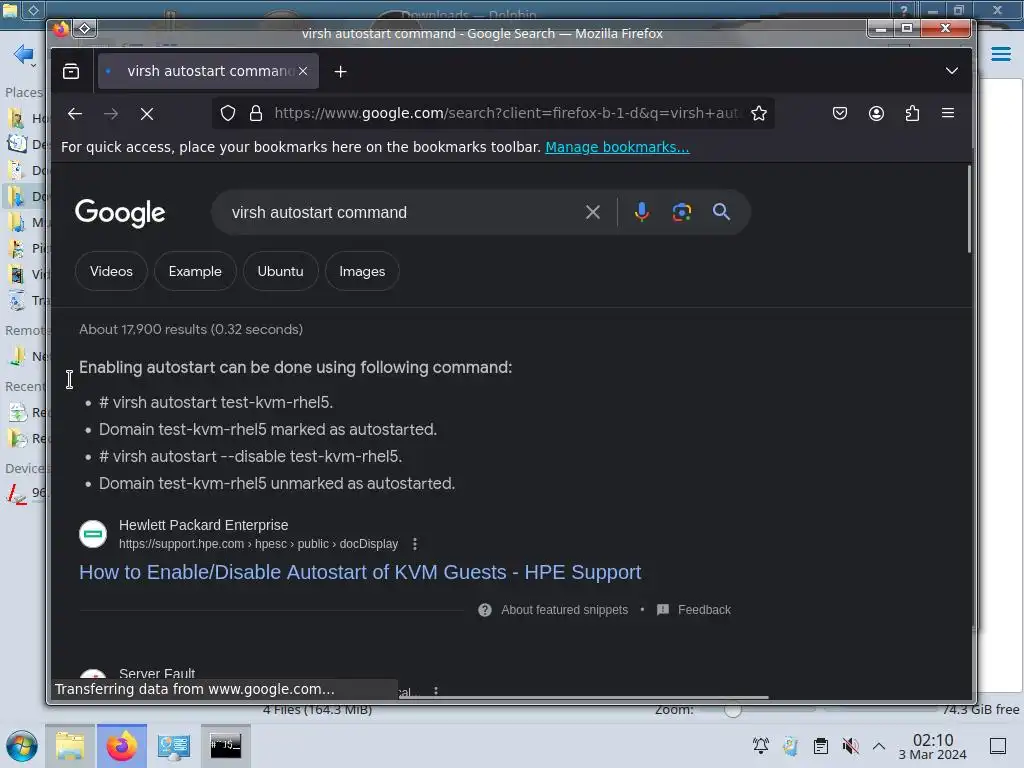Close the virsh autostart command tab

point(303,71)
